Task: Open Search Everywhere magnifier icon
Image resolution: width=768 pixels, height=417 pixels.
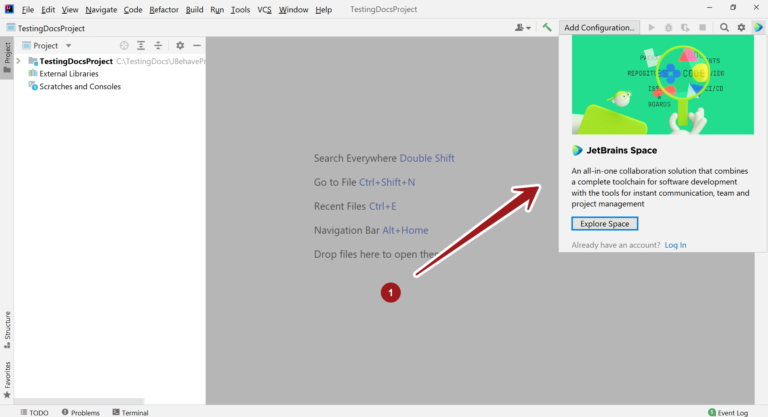Action: [x=724, y=28]
